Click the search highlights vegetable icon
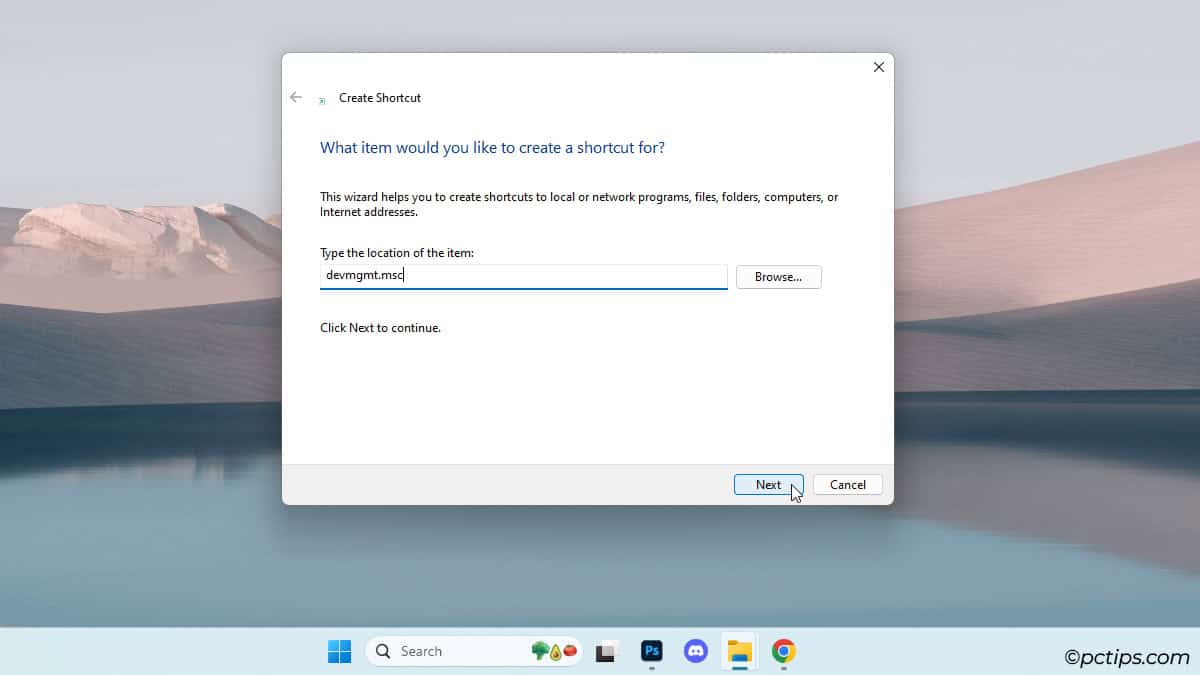Image resolution: width=1200 pixels, height=675 pixels. tap(555, 652)
